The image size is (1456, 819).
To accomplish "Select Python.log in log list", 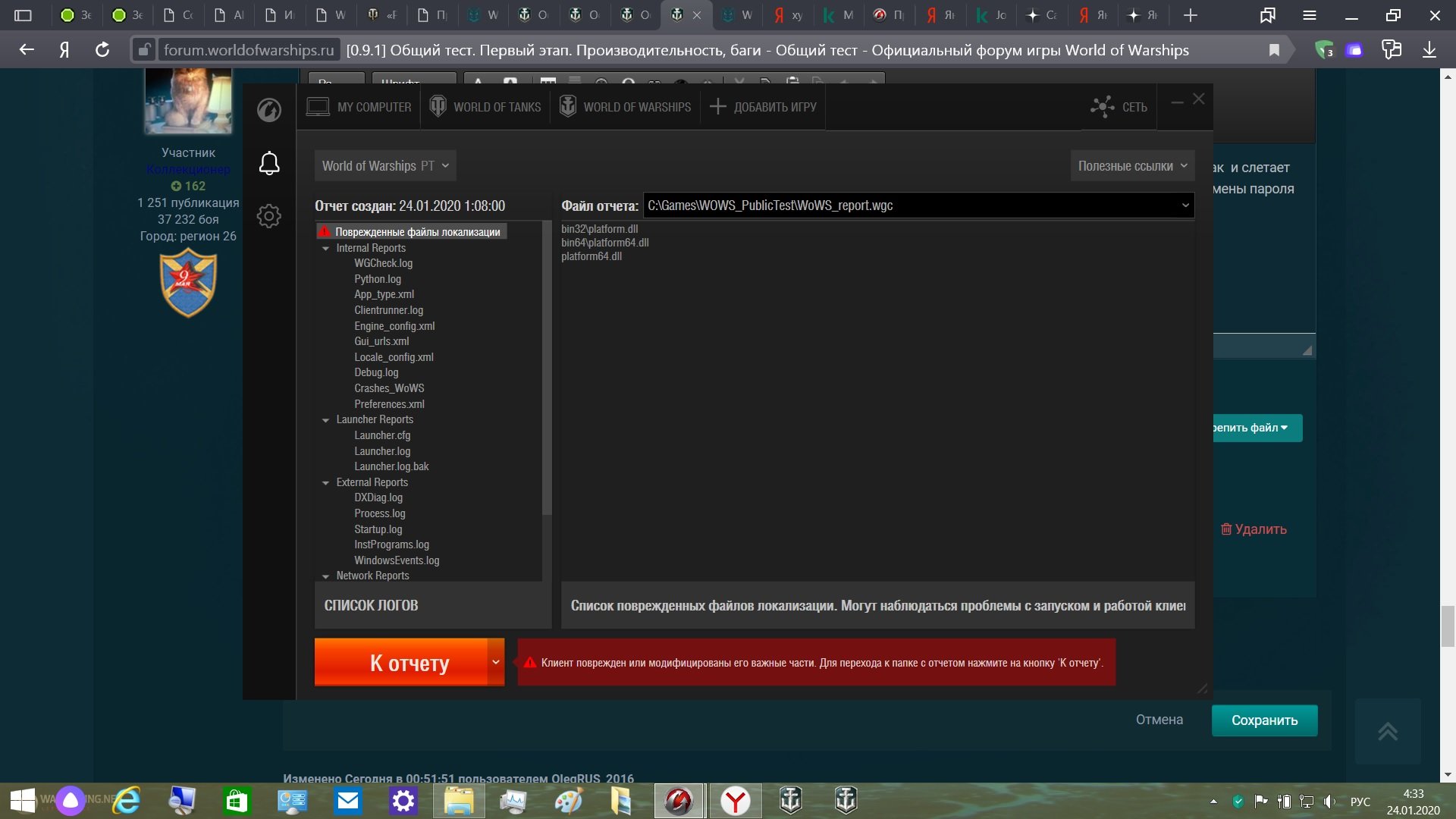I will click(378, 279).
